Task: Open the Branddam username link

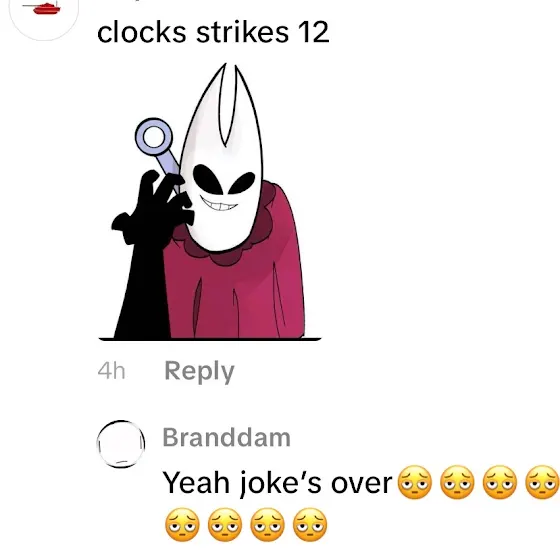Action: 226,438
